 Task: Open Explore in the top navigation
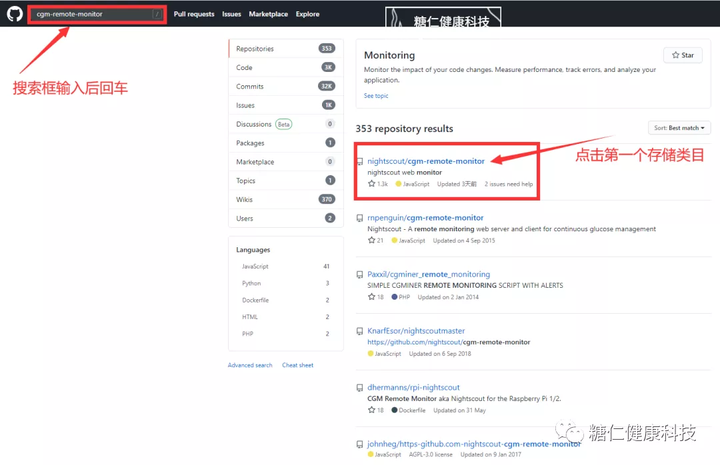coord(308,14)
